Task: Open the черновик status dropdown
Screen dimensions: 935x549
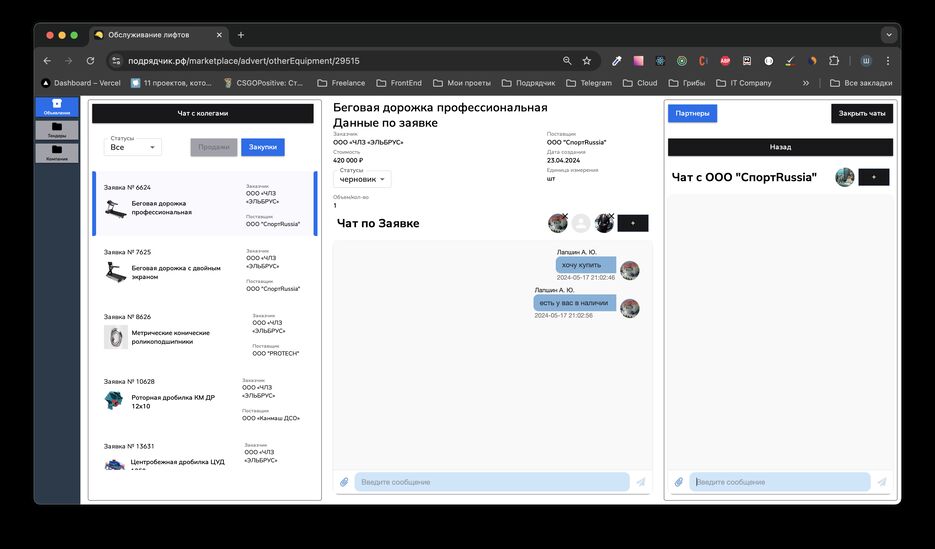Action: click(361, 179)
